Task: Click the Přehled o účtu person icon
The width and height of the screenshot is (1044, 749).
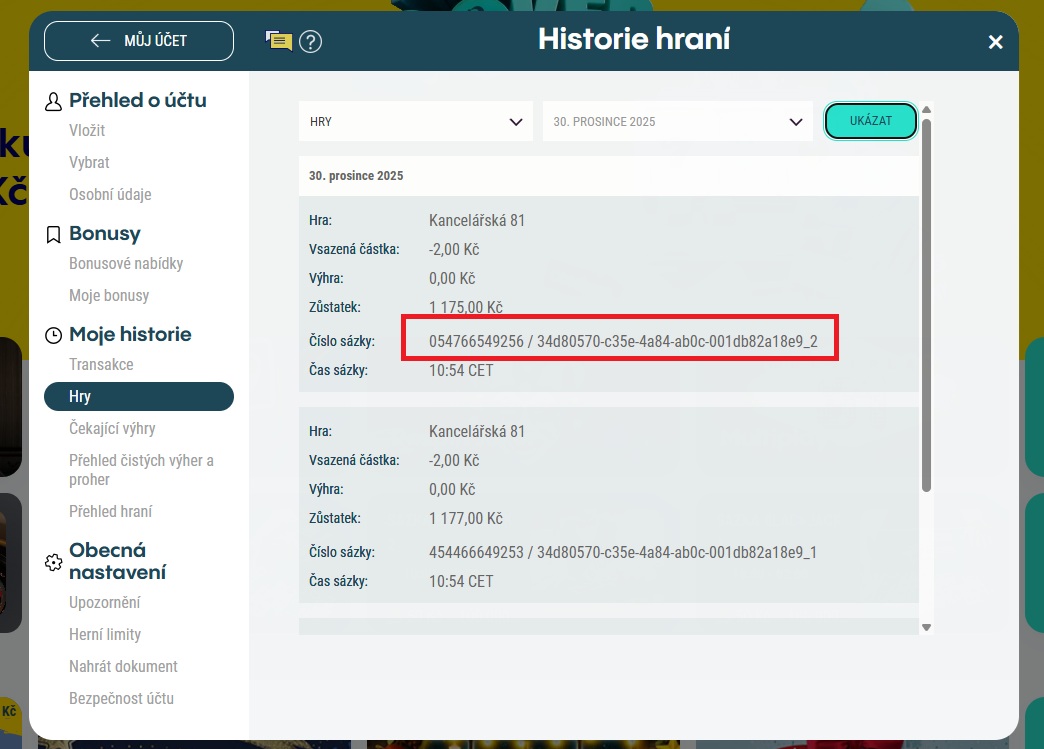Action: click(54, 101)
